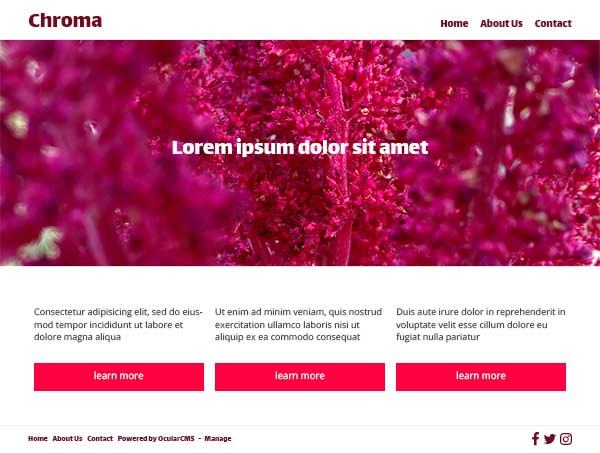600x453 pixels.
Task: Open the Facebook icon in footer
Action: pos(535,439)
